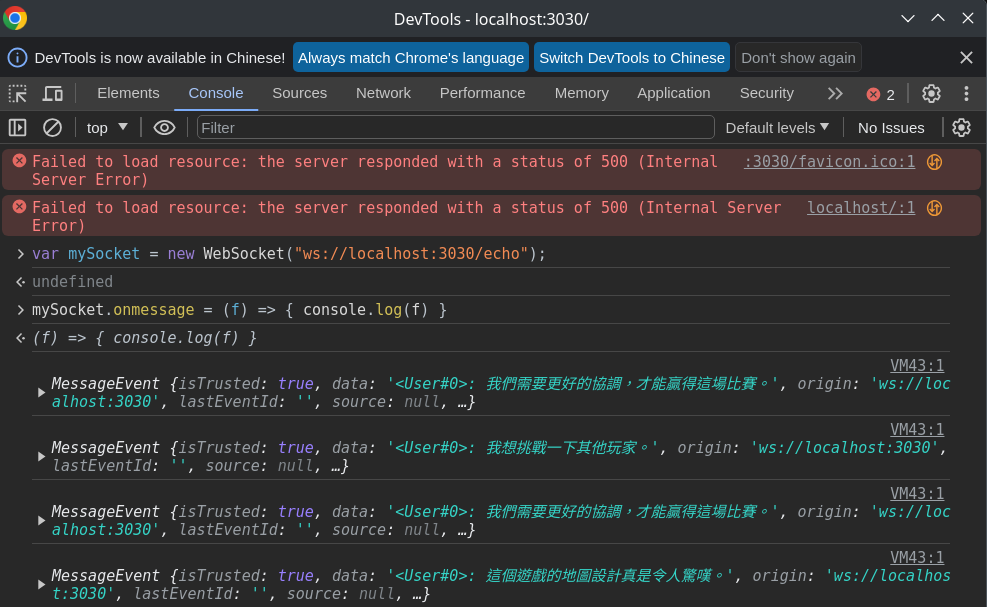Open the first VM43:1 source link
Screen dimensions: 987x607
click(917, 366)
